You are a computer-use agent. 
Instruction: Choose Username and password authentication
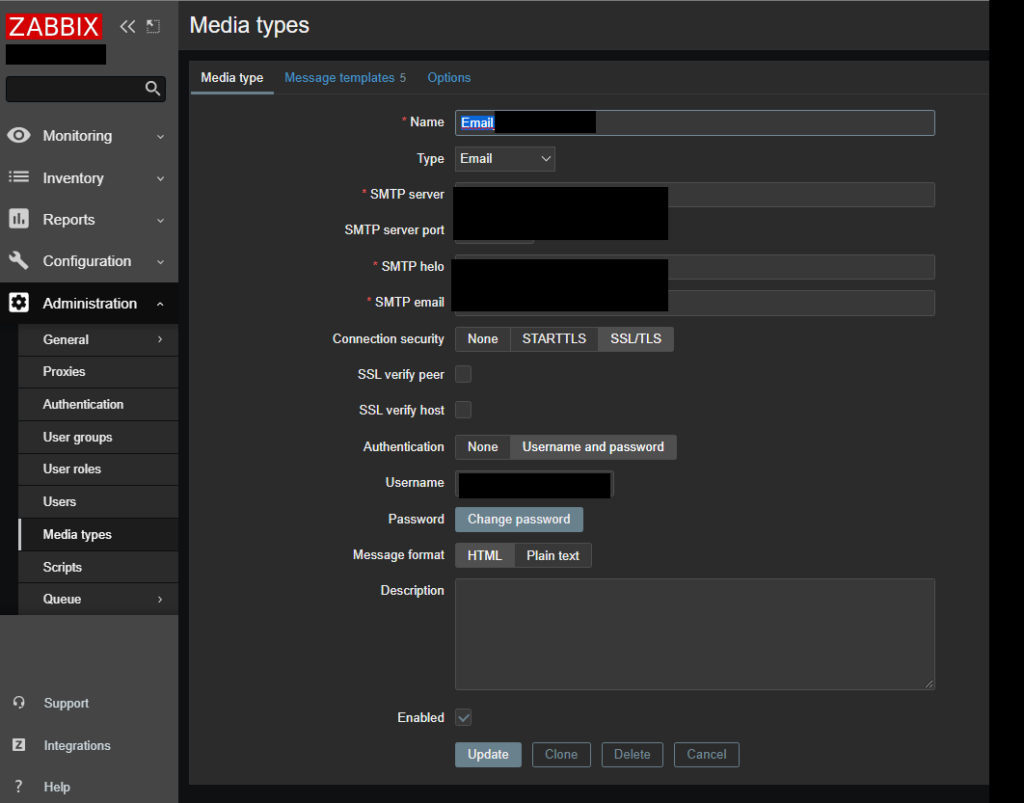click(593, 447)
